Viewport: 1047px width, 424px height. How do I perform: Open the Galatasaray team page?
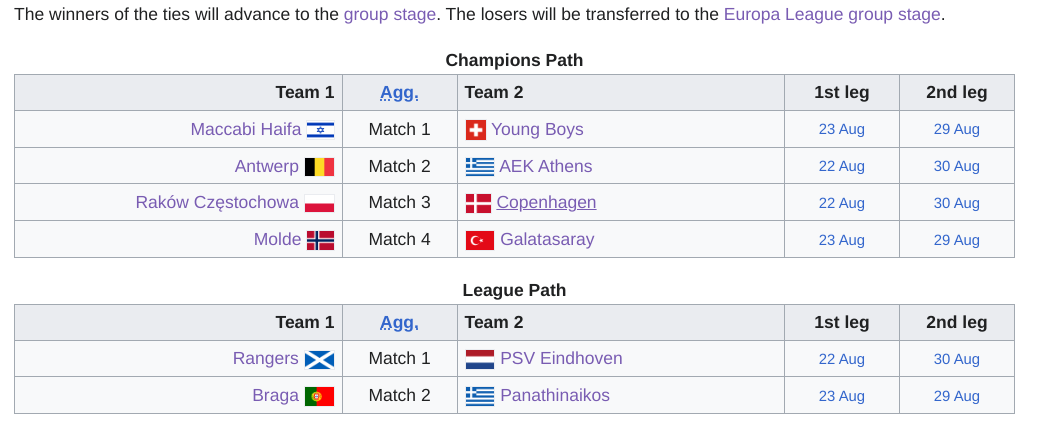[547, 239]
